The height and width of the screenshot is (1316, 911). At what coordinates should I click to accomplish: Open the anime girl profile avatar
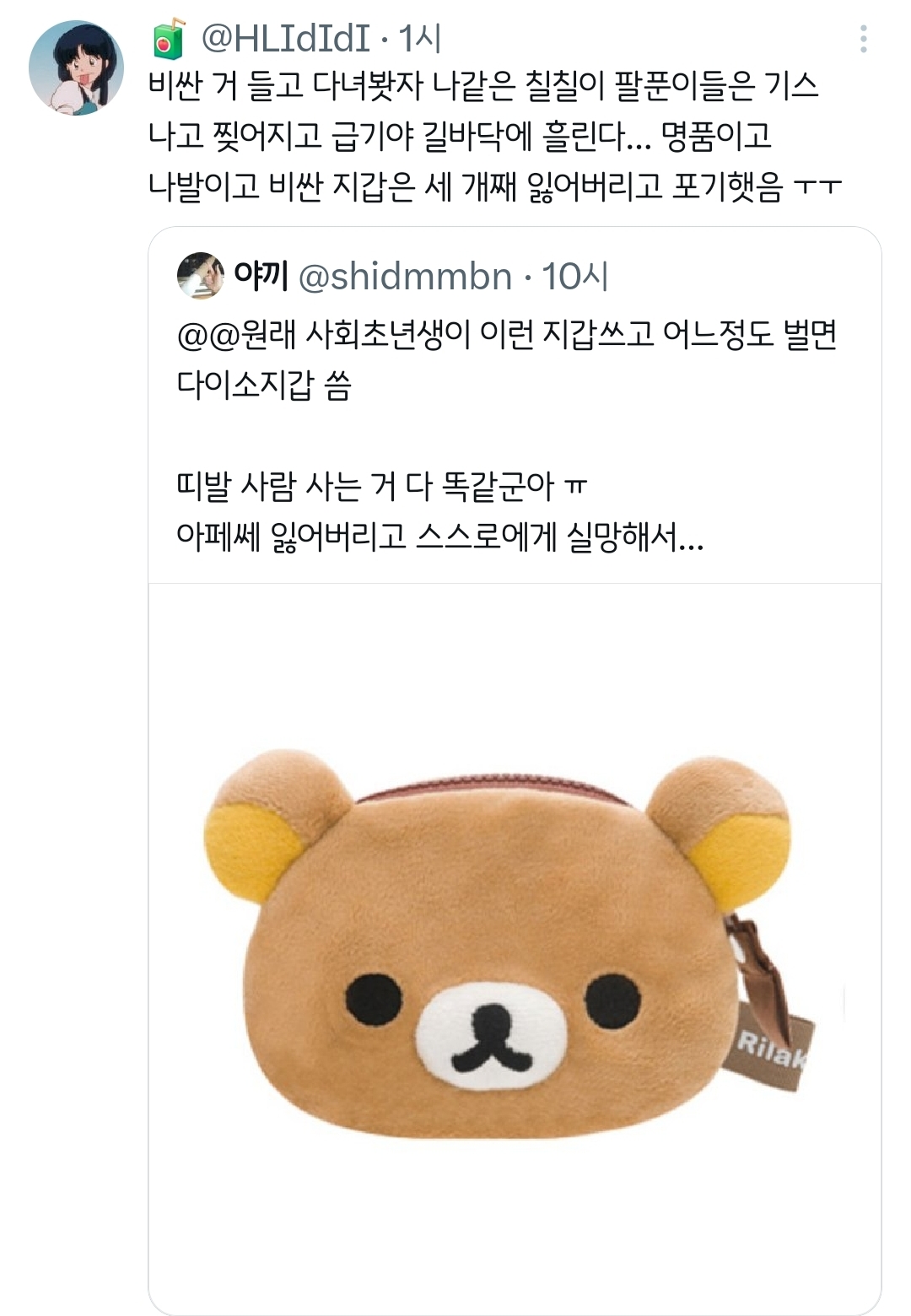[x=76, y=67]
